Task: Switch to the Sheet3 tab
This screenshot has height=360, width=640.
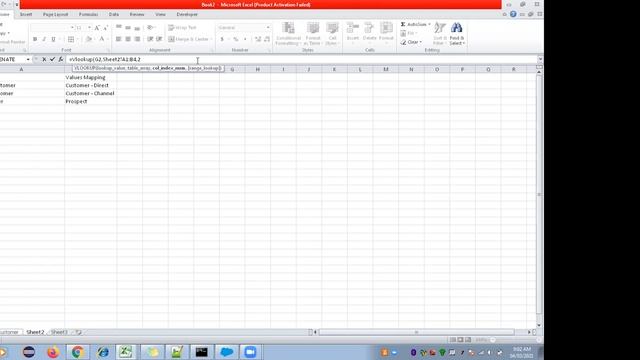Action: 59,332
